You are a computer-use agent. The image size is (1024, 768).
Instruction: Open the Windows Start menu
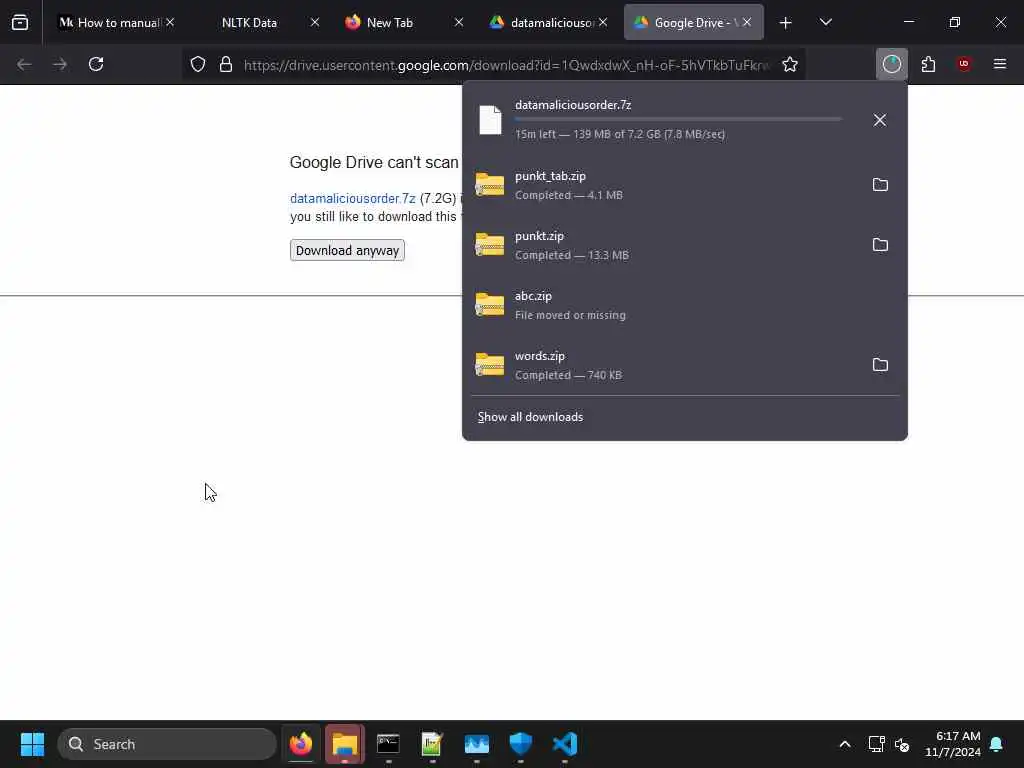(32, 744)
